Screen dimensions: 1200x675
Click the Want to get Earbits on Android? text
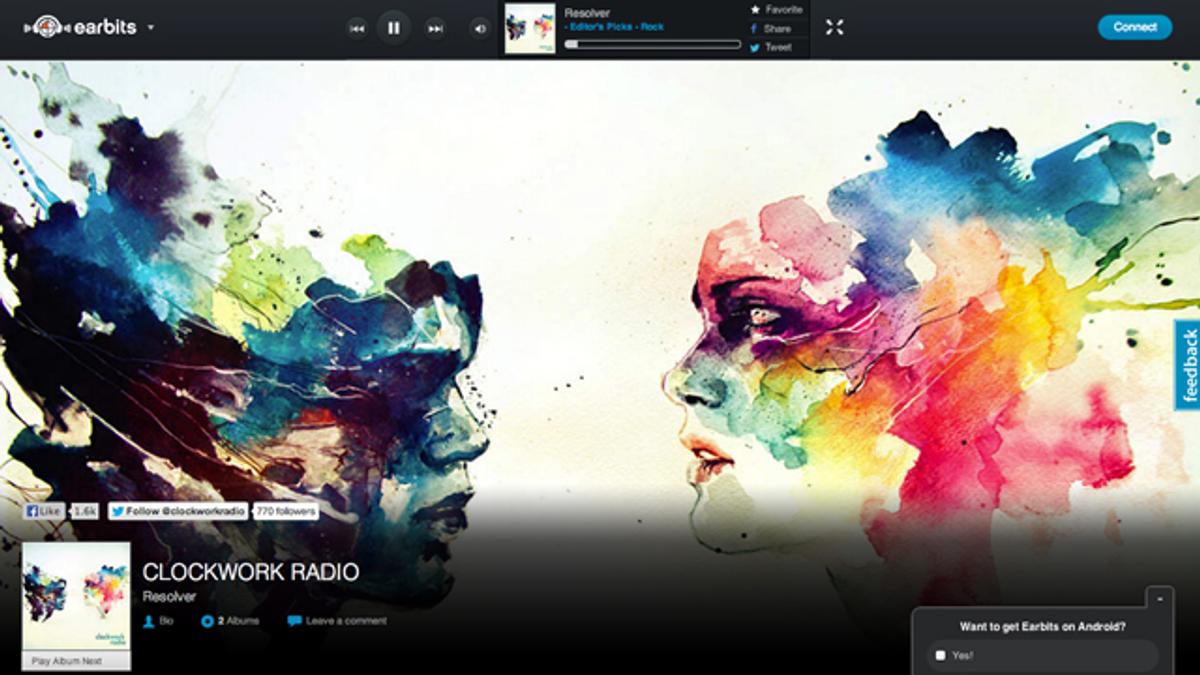(x=1043, y=627)
